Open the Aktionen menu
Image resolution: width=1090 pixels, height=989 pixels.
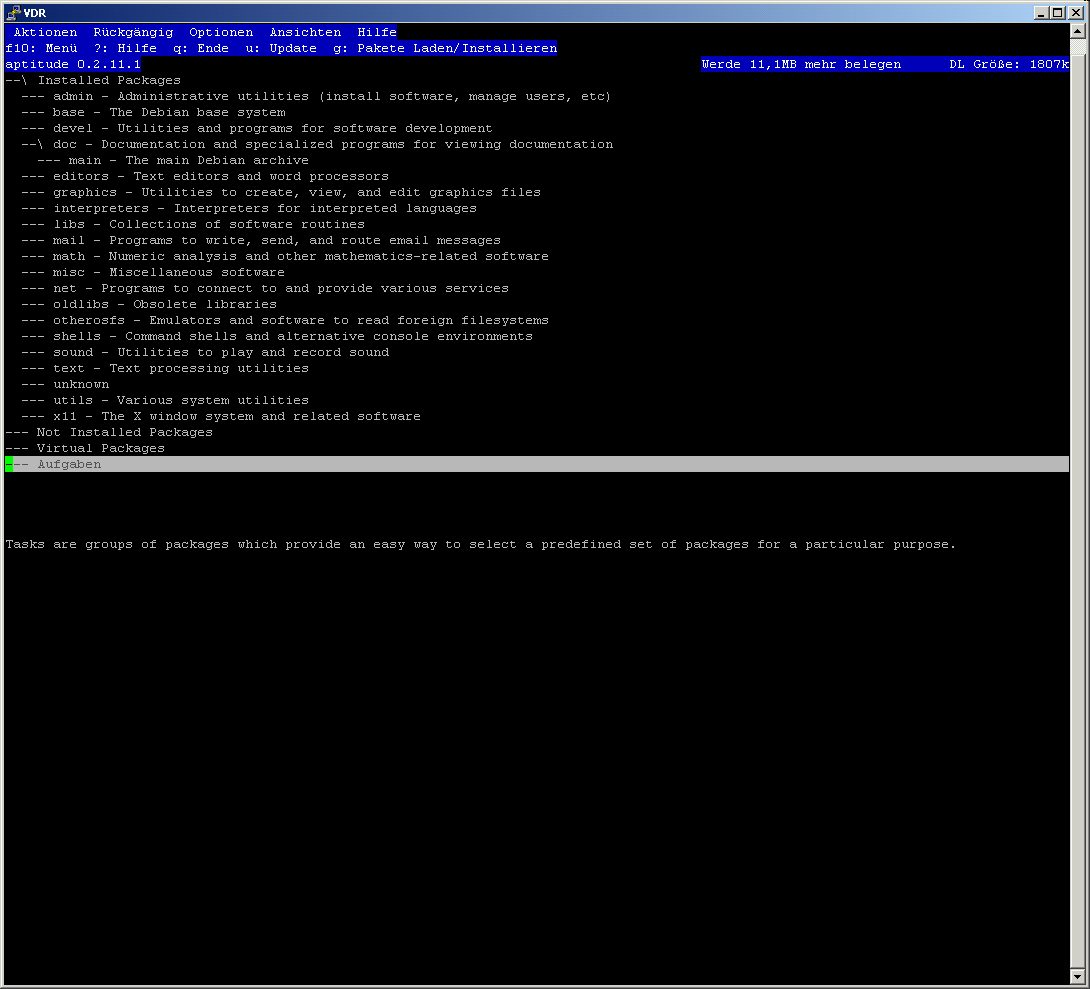point(45,32)
